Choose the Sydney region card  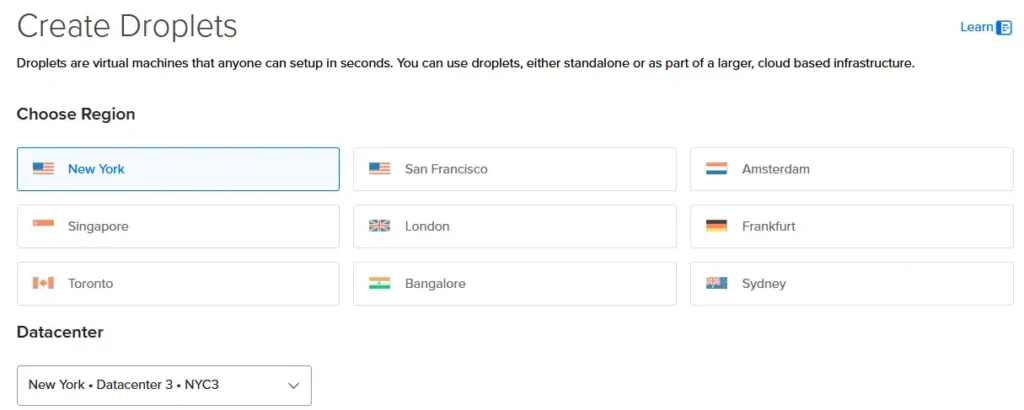pyautogui.click(x=851, y=283)
